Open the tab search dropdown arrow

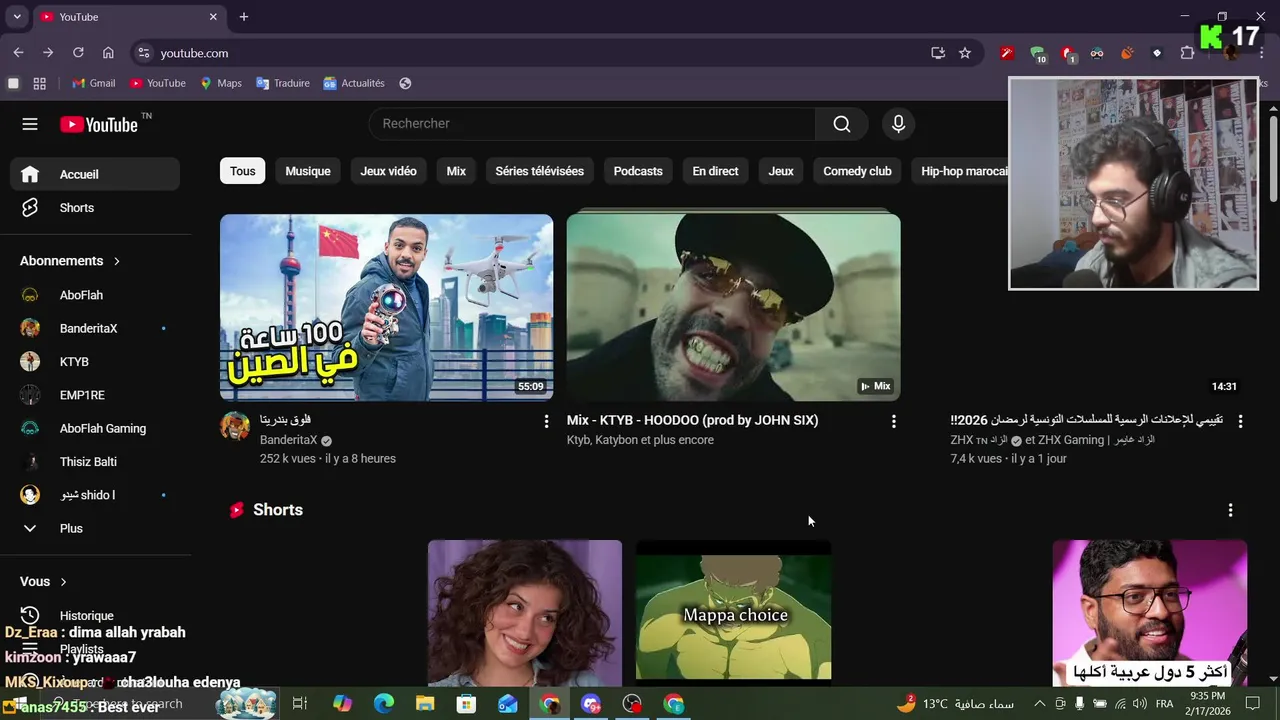coord(17,17)
